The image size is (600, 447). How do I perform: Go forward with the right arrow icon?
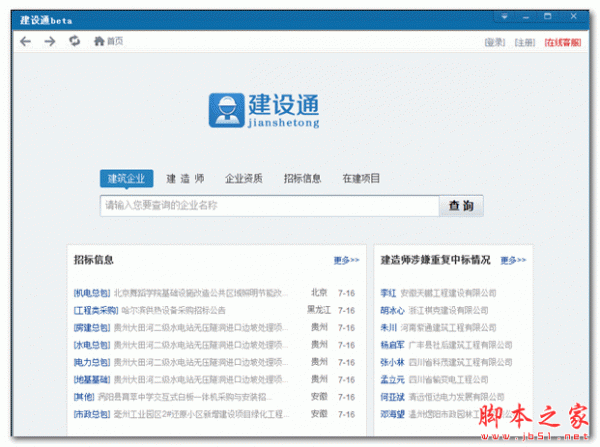[x=50, y=41]
